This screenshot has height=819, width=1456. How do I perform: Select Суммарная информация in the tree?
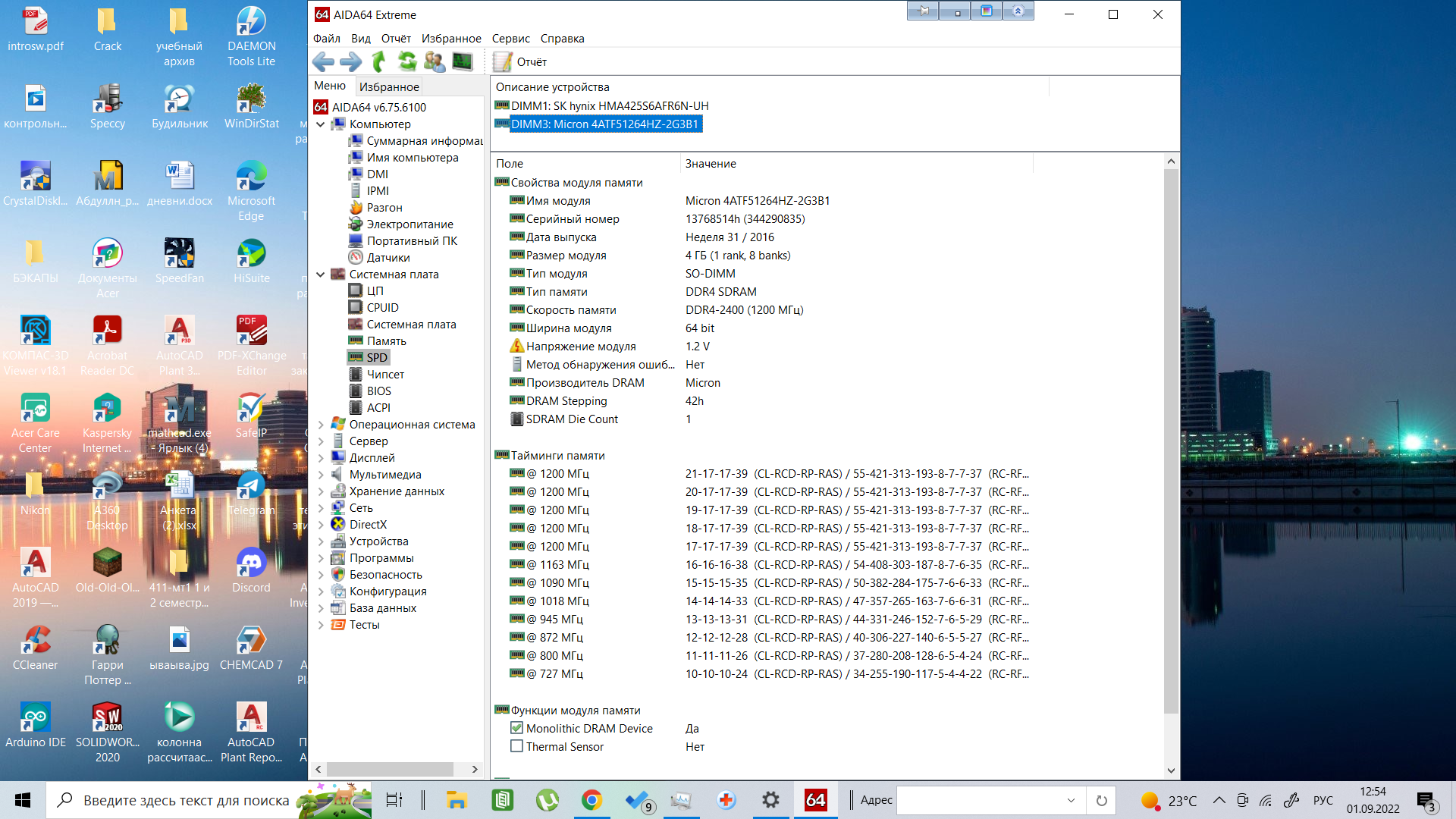coord(425,141)
